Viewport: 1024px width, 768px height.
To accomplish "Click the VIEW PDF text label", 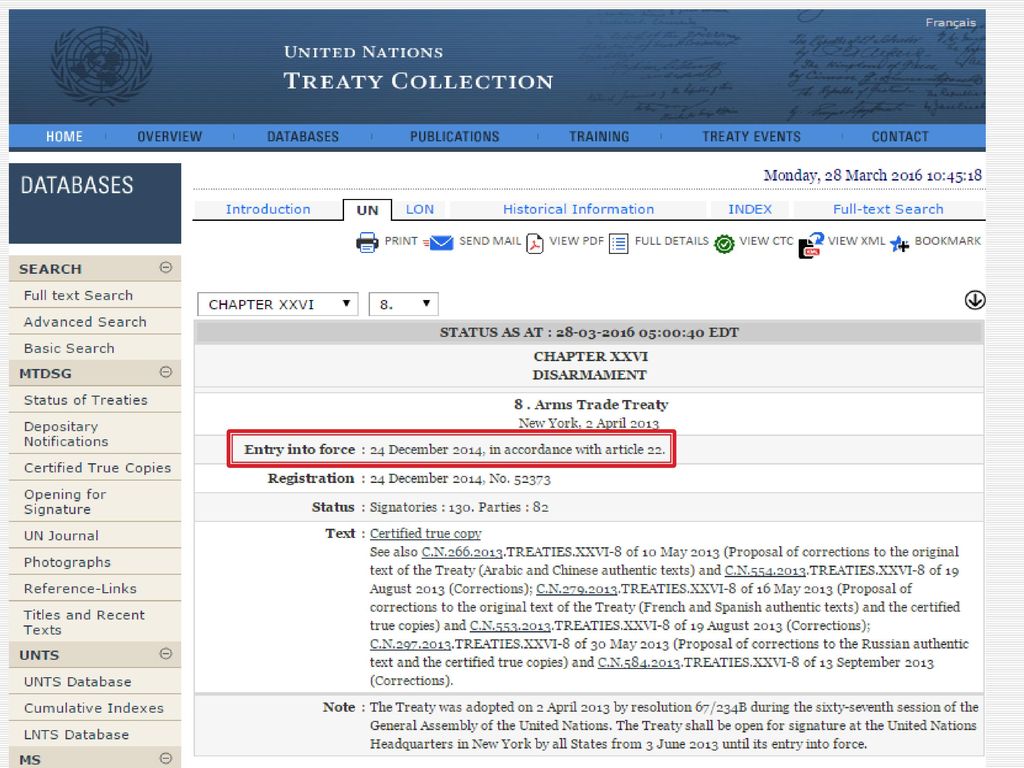I will click(577, 241).
